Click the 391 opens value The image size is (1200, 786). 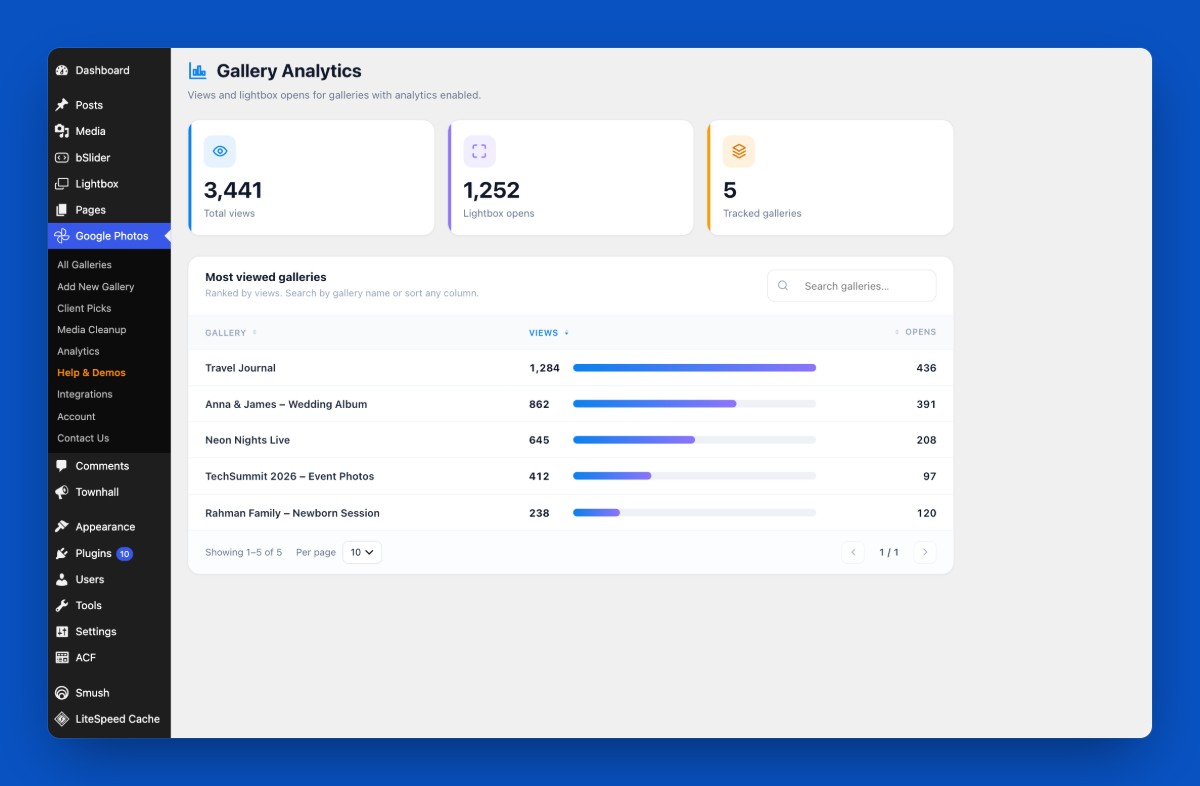tap(926, 404)
